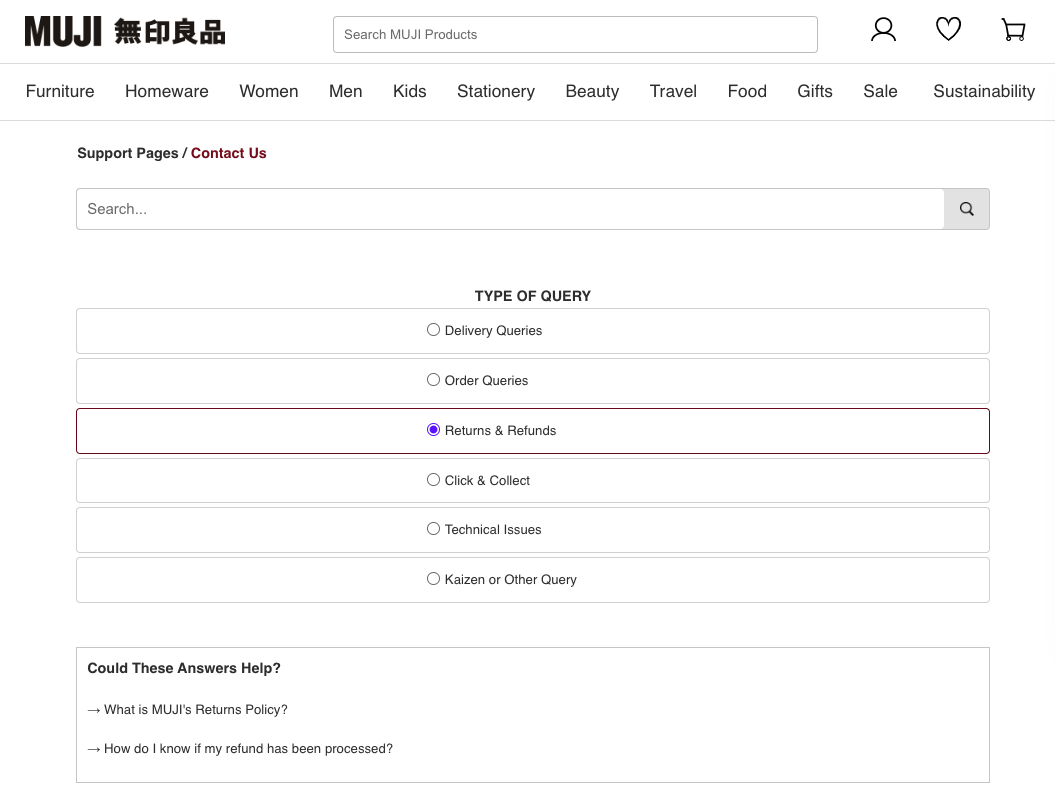The width and height of the screenshot is (1055, 789).
Task: Open the Sale menu
Action: click(880, 91)
